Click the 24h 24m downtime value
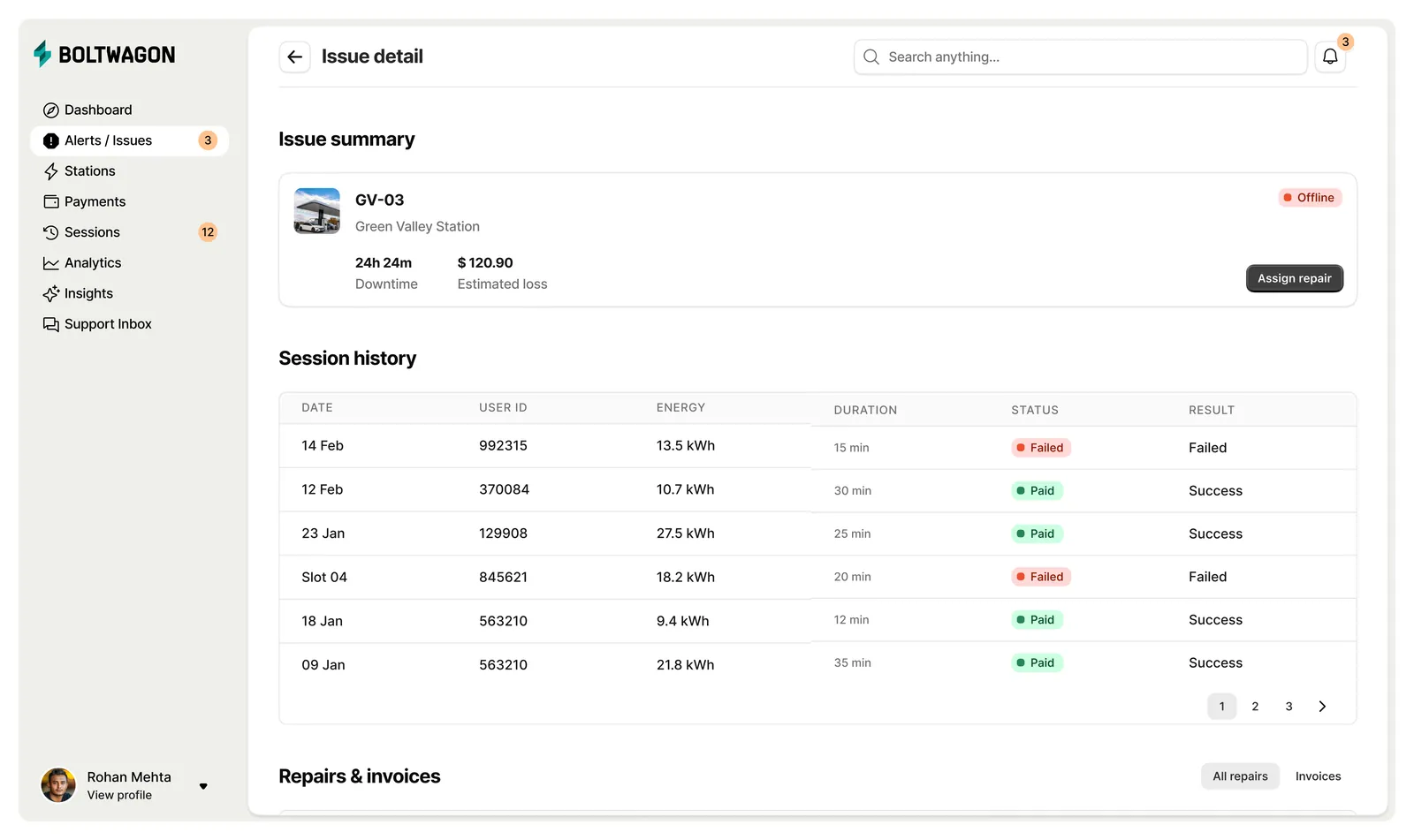Viewport: 1414px width, 840px height. point(384,263)
